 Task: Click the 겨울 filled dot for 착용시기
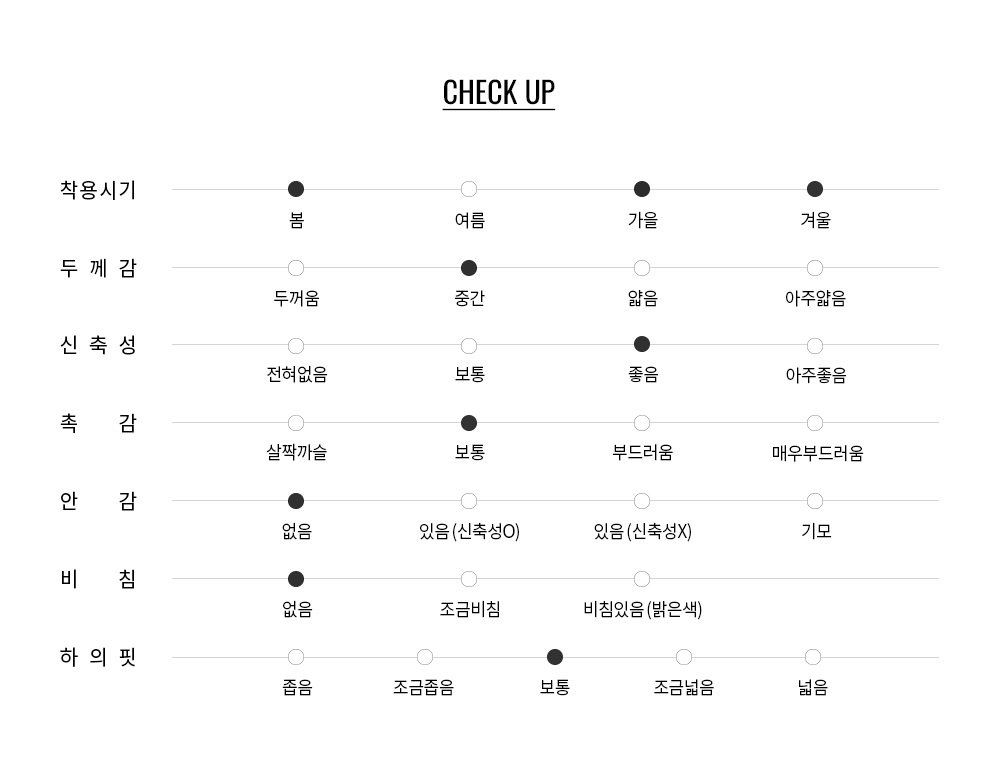coord(815,189)
